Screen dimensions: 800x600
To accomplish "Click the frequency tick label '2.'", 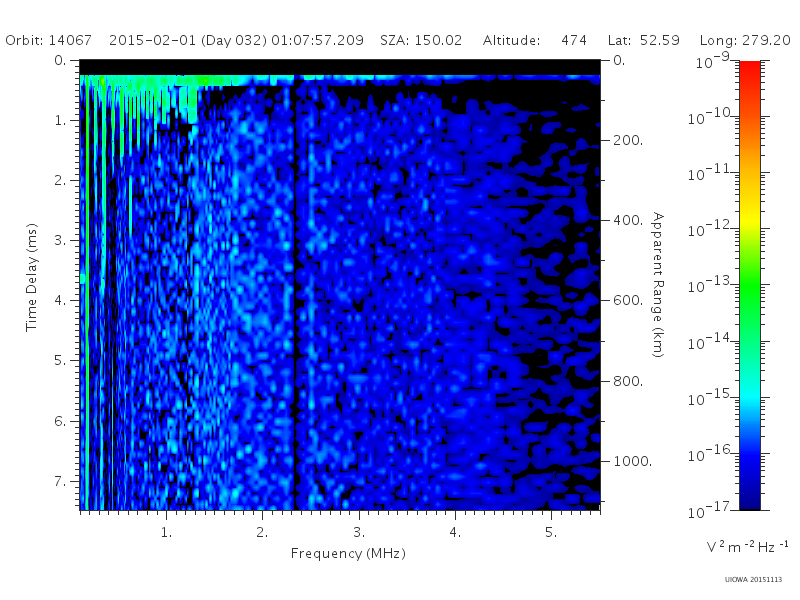I will pos(262,533).
